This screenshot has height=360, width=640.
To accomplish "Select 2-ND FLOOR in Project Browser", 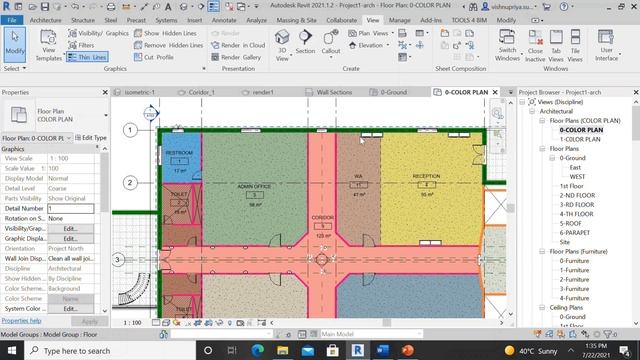I will [x=577, y=196].
